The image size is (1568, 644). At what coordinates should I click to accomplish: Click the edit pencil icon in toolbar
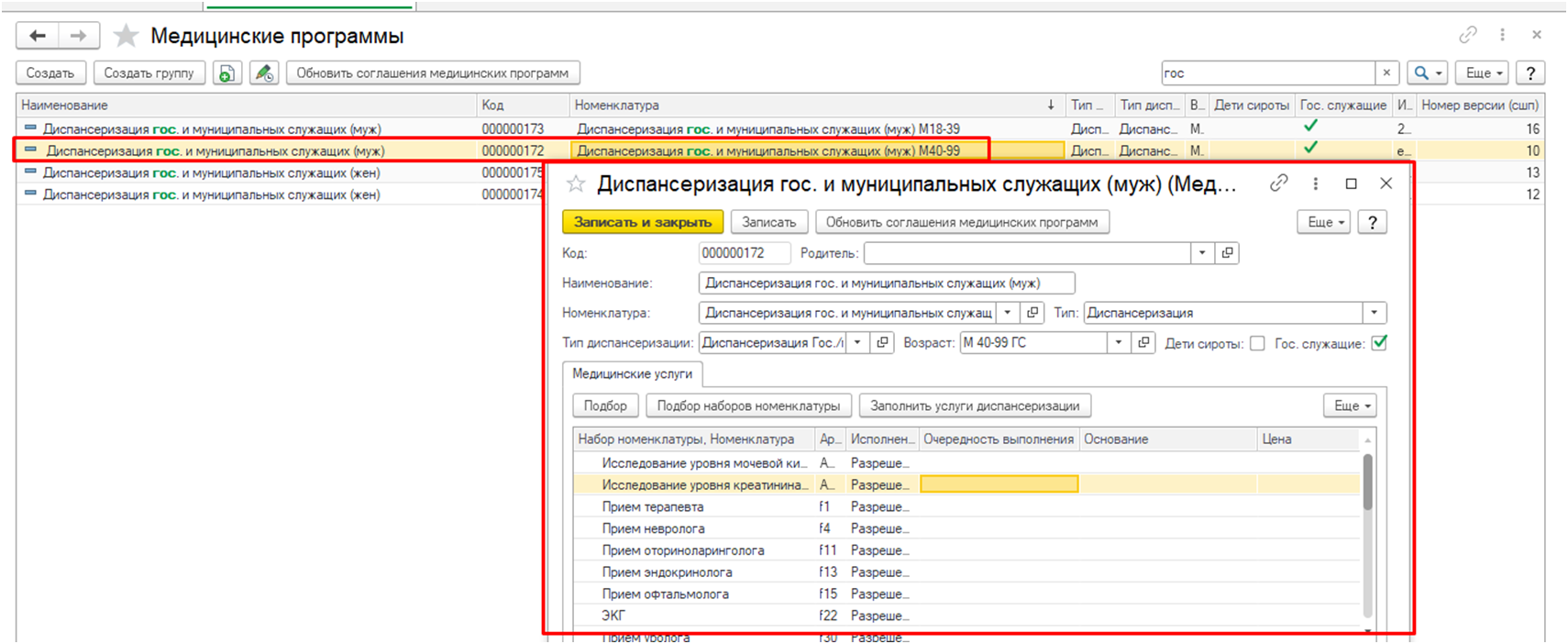coord(264,73)
